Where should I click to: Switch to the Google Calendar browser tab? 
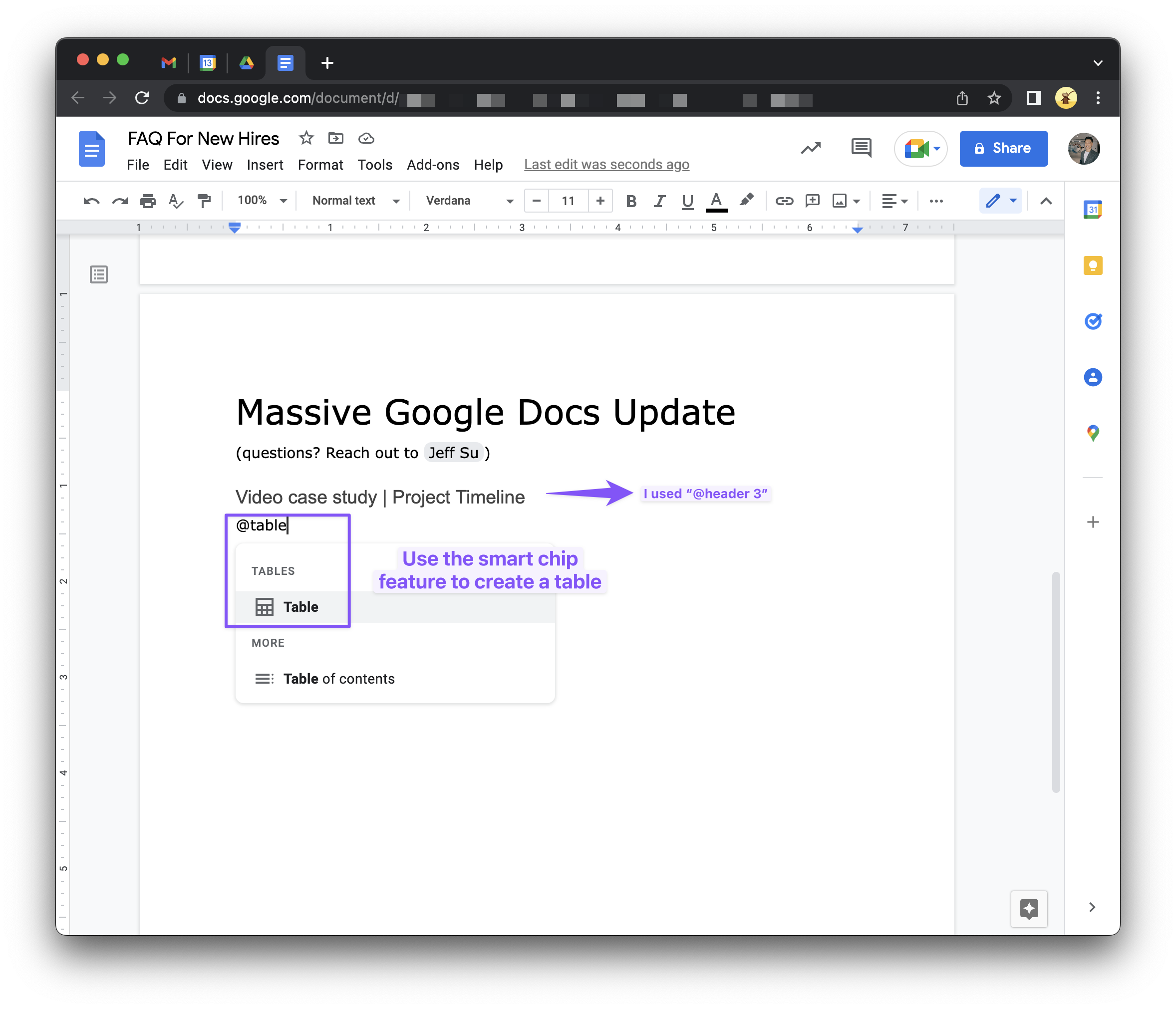(208, 62)
